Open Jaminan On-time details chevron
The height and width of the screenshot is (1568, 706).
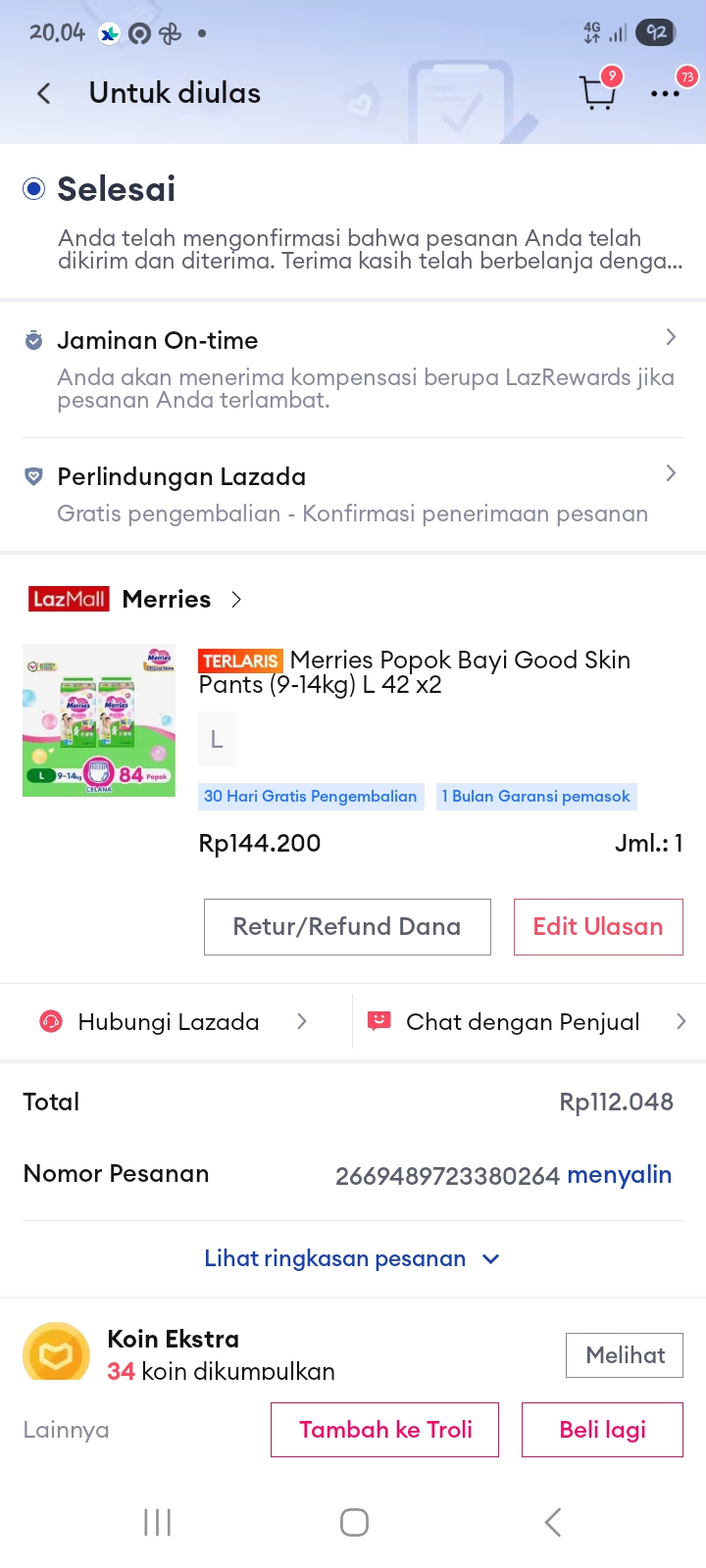[x=671, y=337]
